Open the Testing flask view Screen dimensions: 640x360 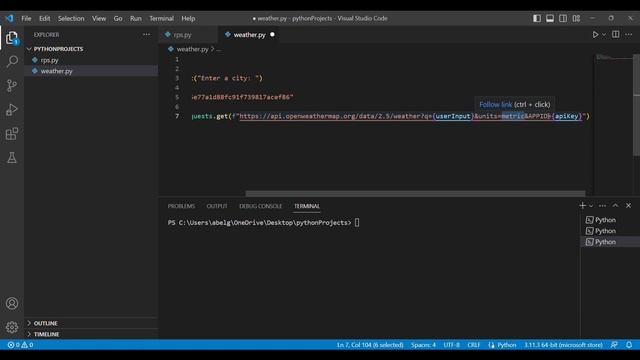pyautogui.click(x=12, y=158)
